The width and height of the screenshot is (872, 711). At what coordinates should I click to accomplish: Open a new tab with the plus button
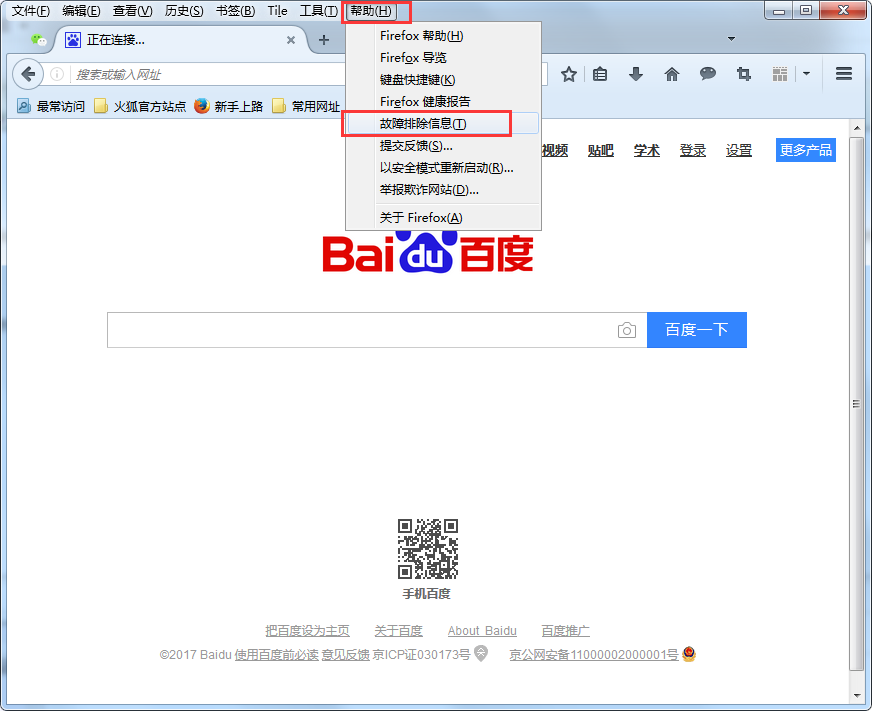pos(322,40)
